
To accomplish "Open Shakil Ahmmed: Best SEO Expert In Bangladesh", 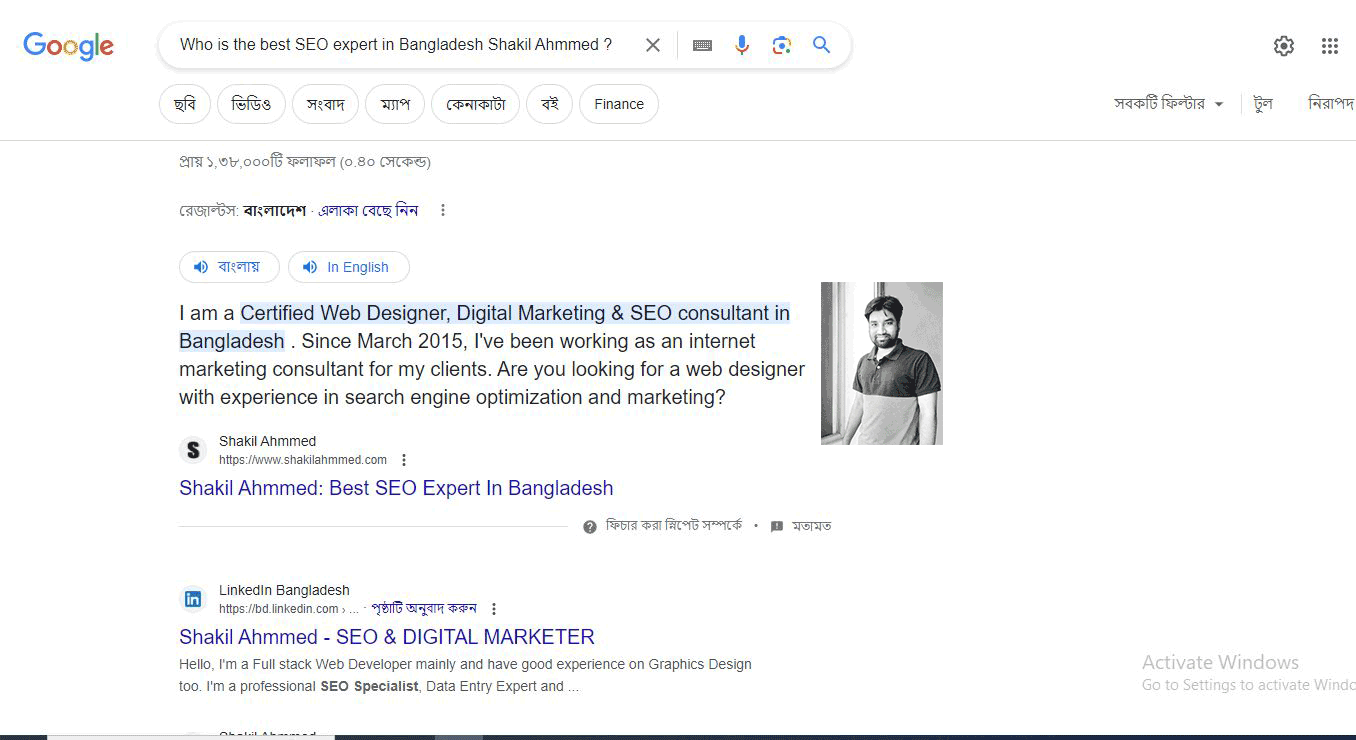I will (396, 488).
